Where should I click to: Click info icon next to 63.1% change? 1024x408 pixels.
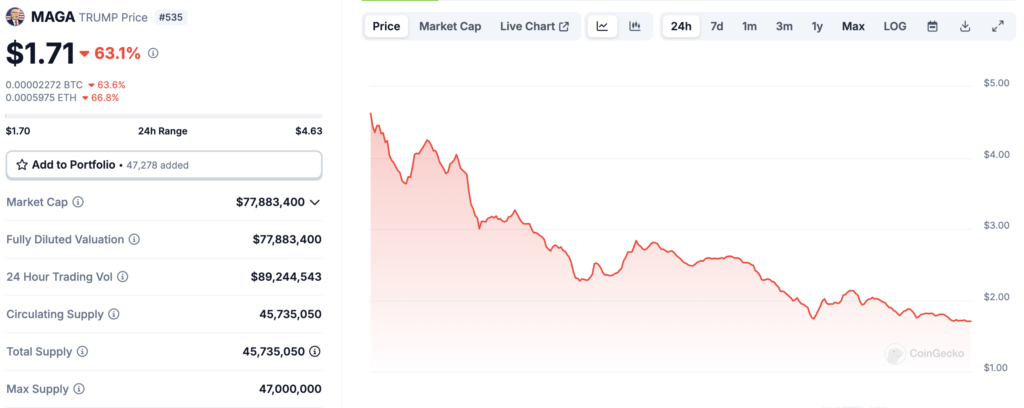[153, 54]
